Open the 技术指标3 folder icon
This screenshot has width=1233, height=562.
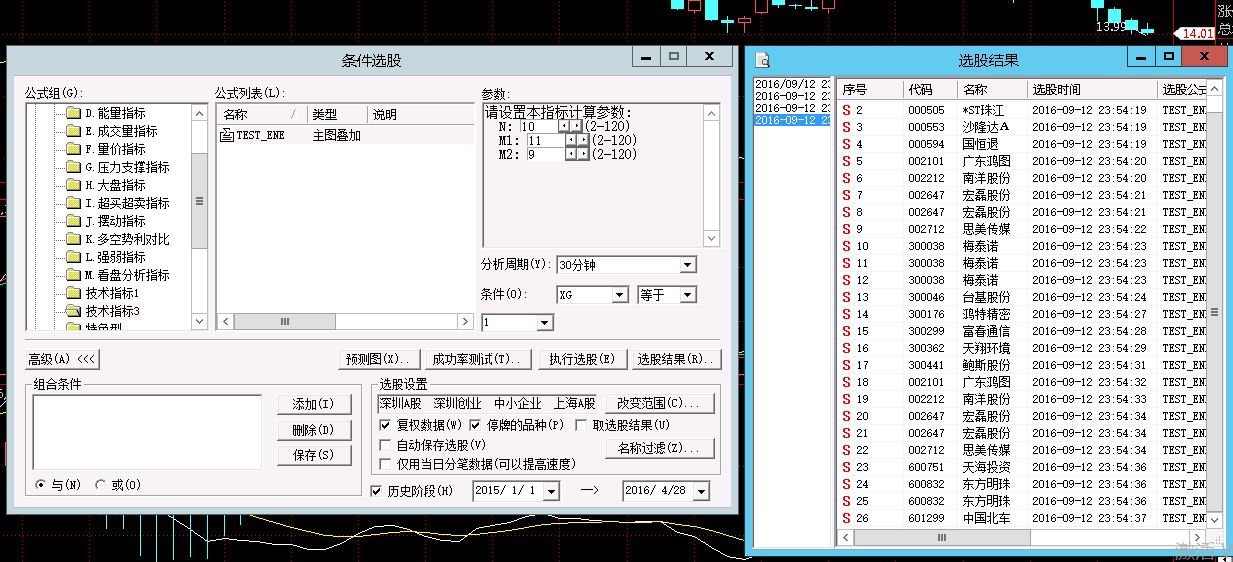[x=73, y=311]
